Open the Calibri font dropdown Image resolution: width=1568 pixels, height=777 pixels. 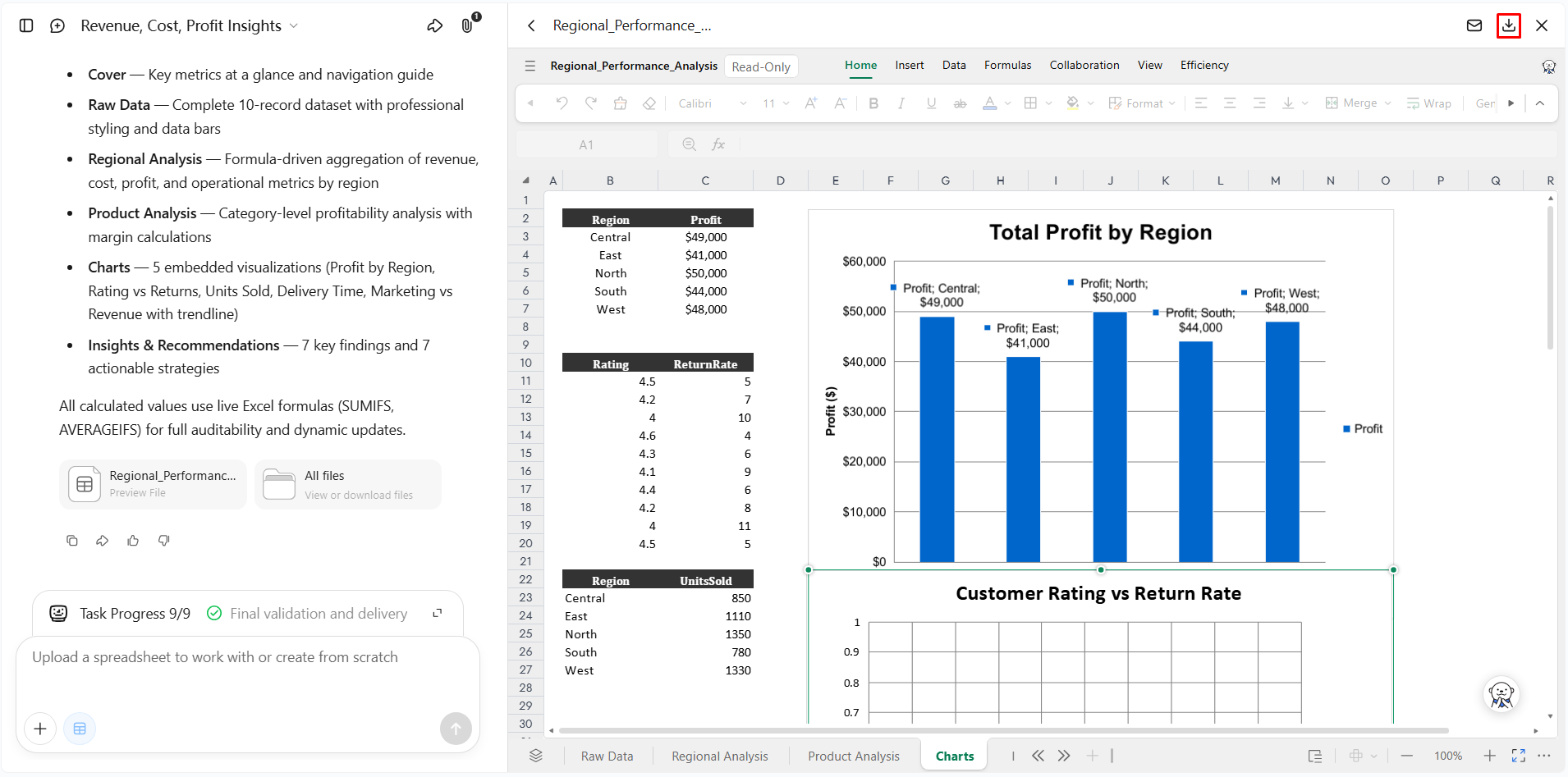(x=713, y=103)
